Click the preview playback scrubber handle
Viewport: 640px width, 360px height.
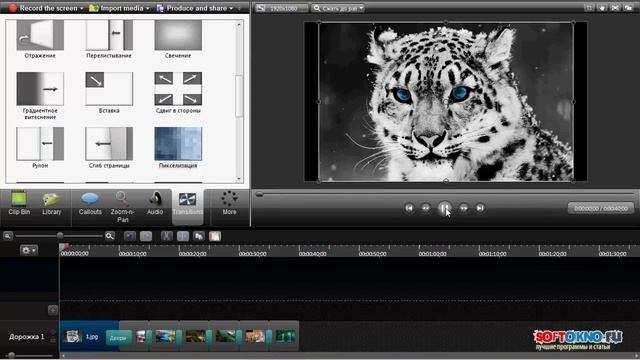point(259,194)
